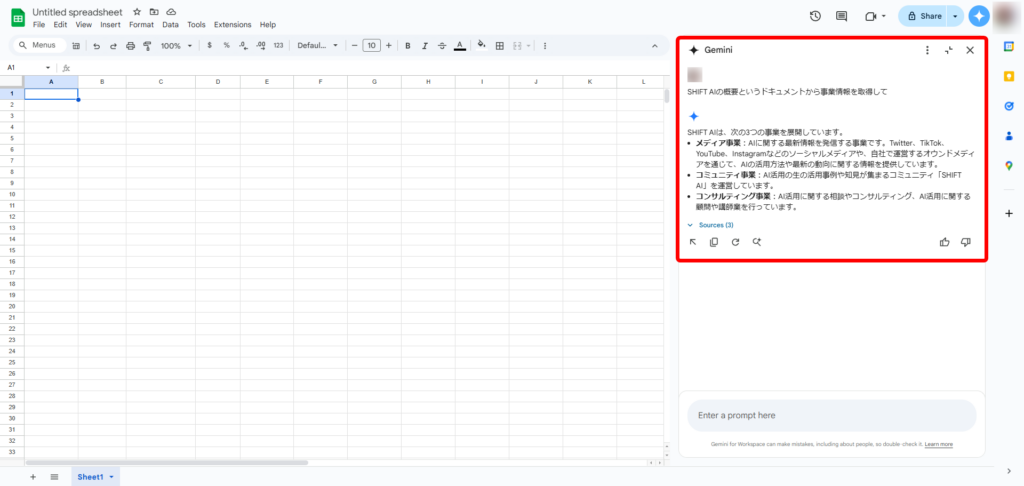Open the Tasks icon in the side panel
Viewport: 1024px width, 486px height.
pos(1009,106)
